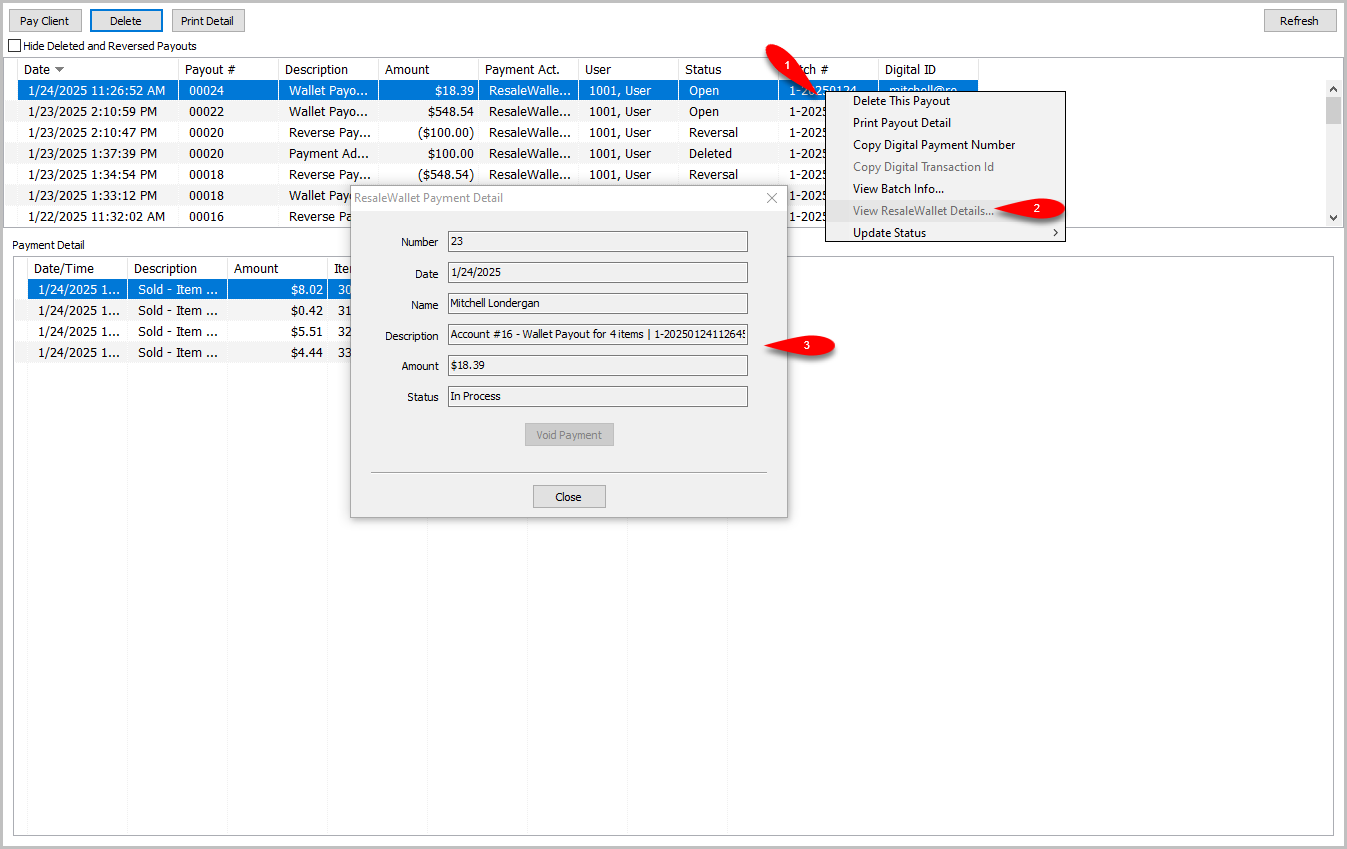Click the Void Payment button

click(x=569, y=435)
